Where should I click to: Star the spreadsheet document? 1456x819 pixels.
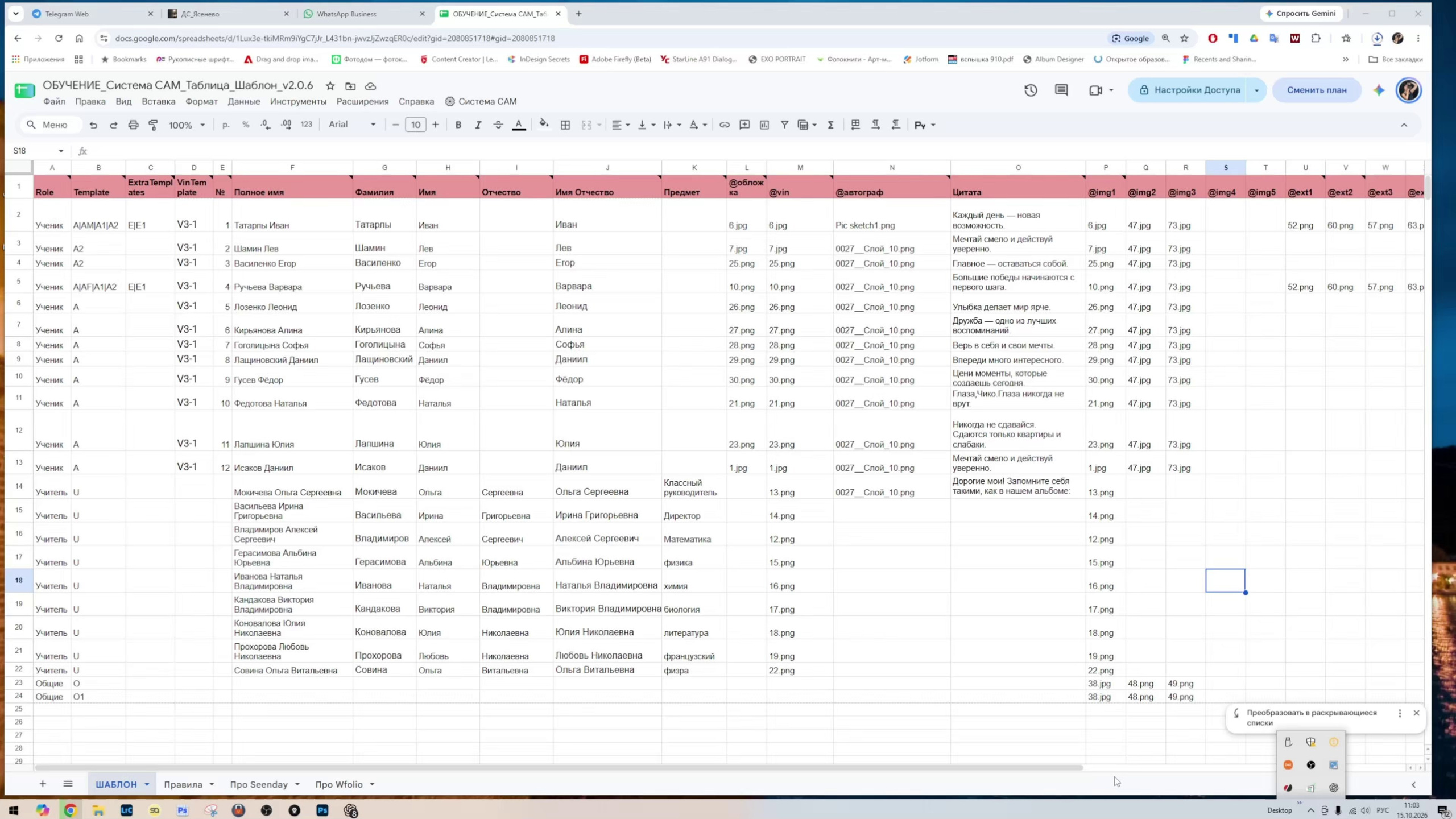coord(330,86)
